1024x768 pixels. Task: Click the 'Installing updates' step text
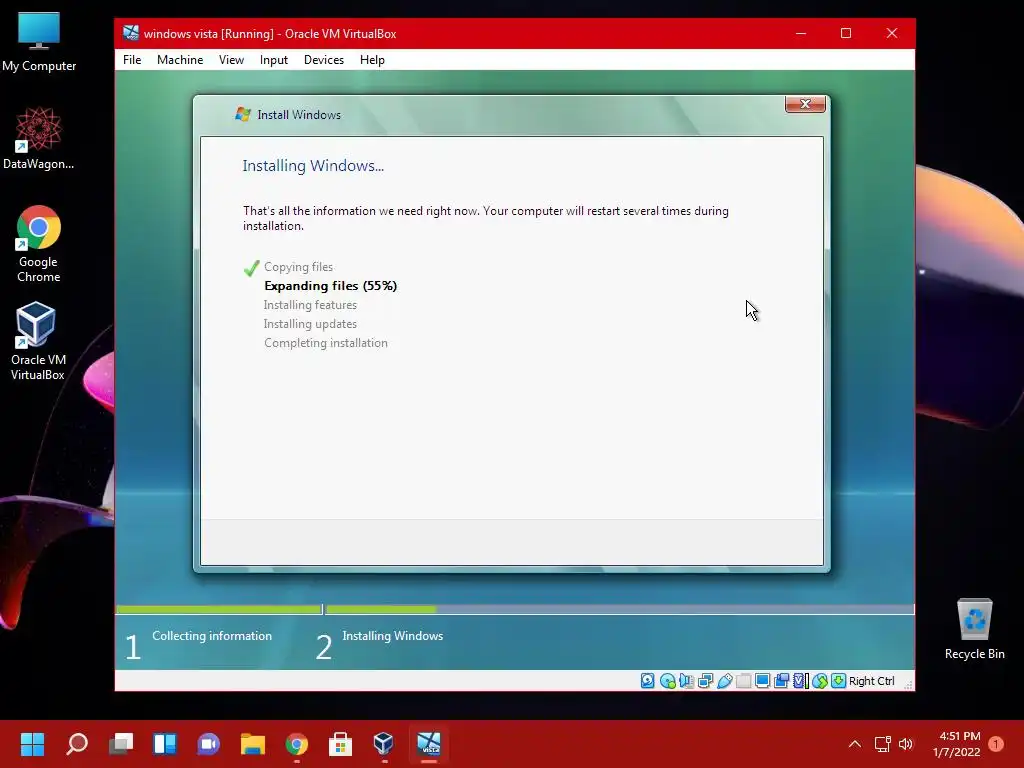pyautogui.click(x=310, y=324)
